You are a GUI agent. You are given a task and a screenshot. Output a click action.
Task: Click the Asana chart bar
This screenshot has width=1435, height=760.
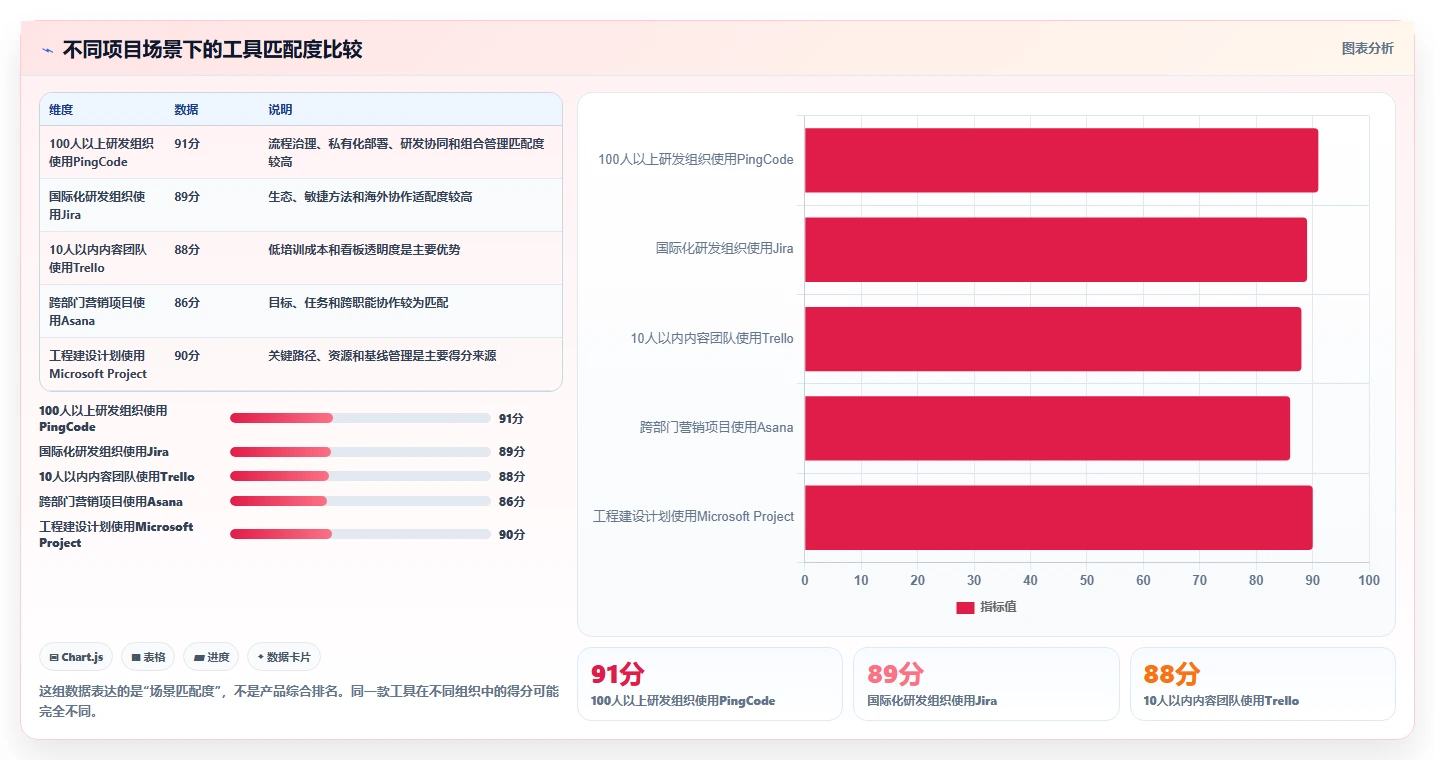(1047, 428)
